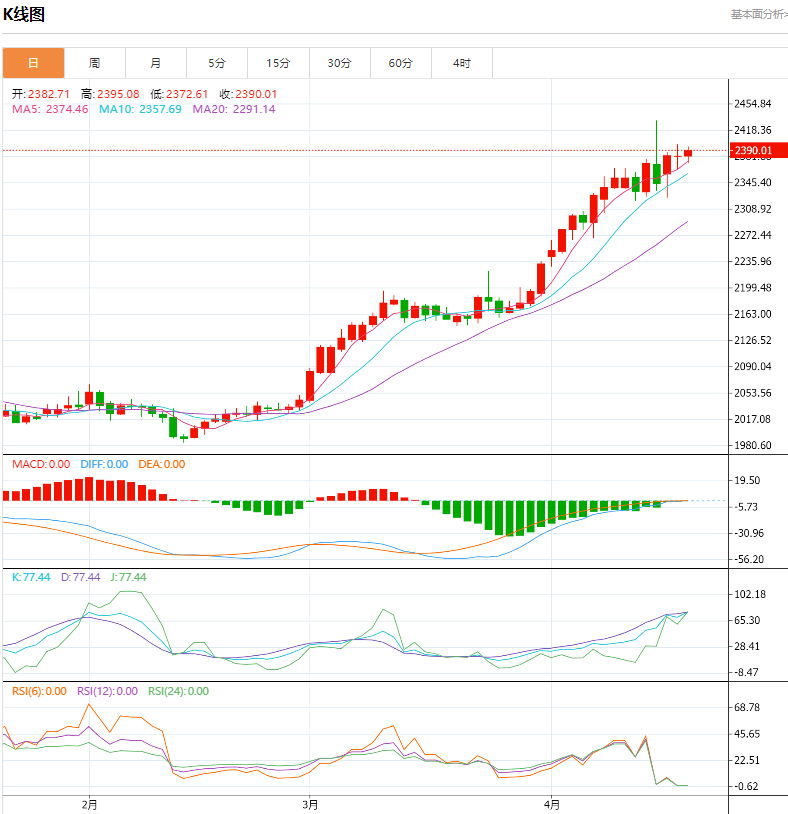This screenshot has height=814, width=788.
Task: Show the 60分 chart tab
Action: (400, 63)
